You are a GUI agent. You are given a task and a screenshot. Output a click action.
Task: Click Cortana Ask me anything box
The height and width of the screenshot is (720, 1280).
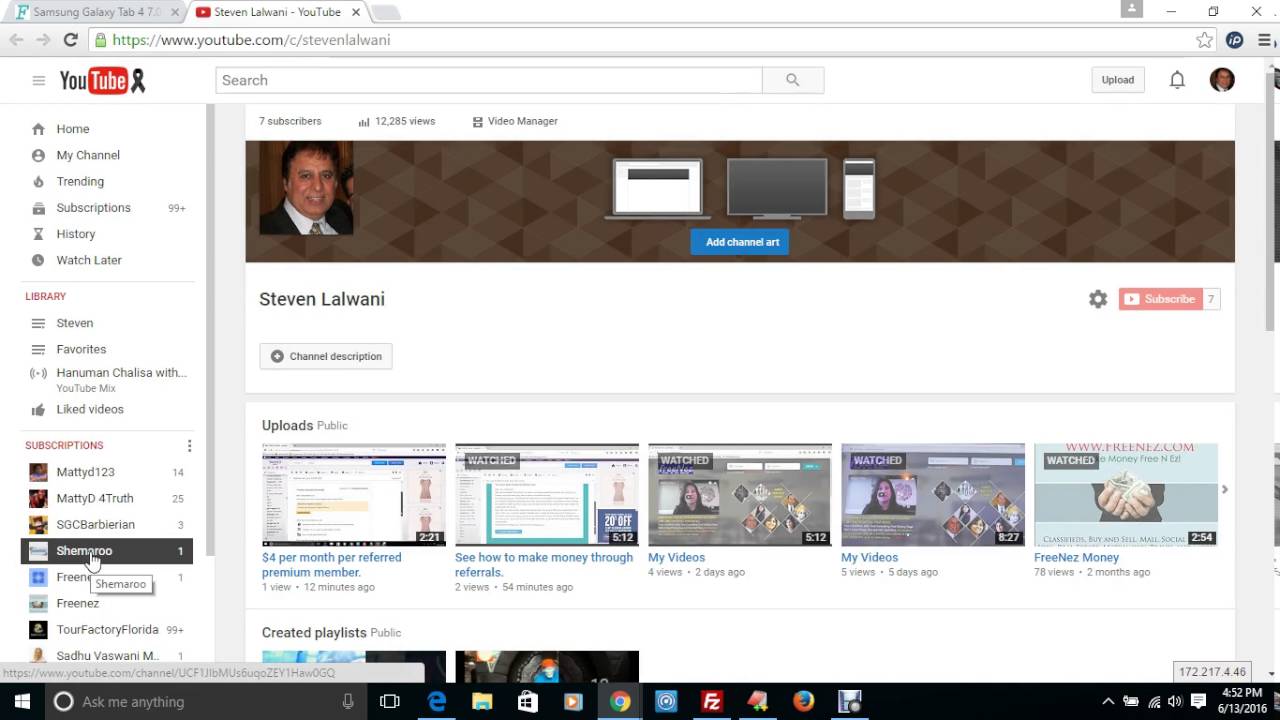tap(204, 701)
